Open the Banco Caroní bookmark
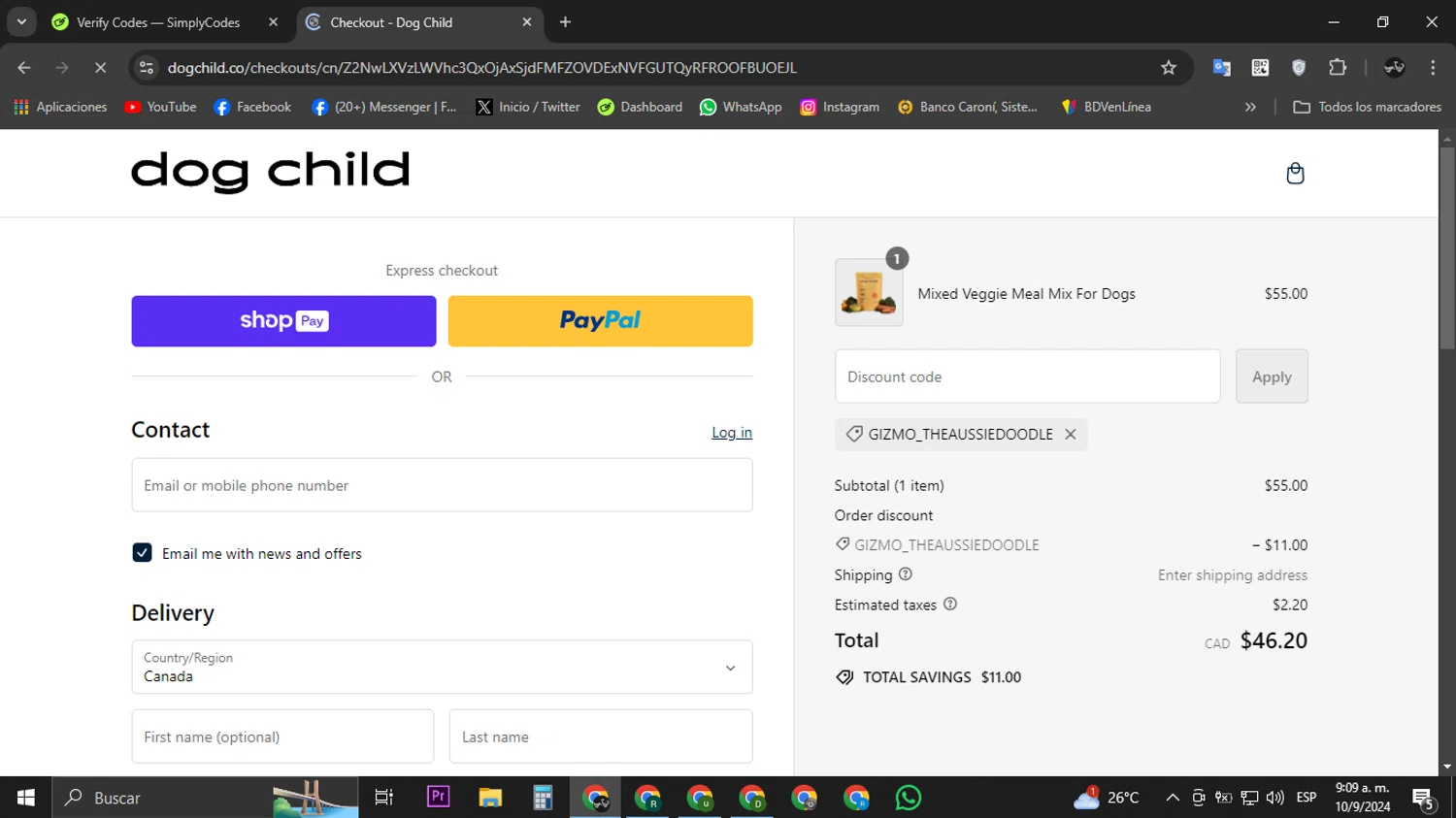Viewport: 1456px width, 818px height. (x=967, y=107)
